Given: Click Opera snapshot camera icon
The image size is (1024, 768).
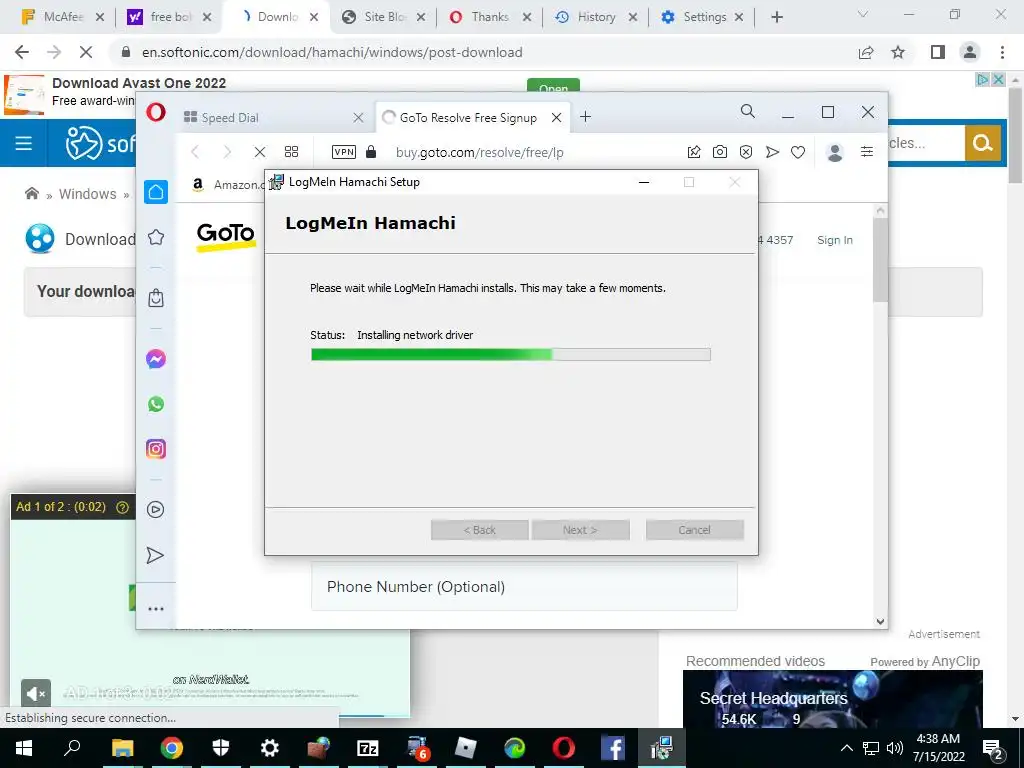Looking at the screenshot, I should click(720, 152).
